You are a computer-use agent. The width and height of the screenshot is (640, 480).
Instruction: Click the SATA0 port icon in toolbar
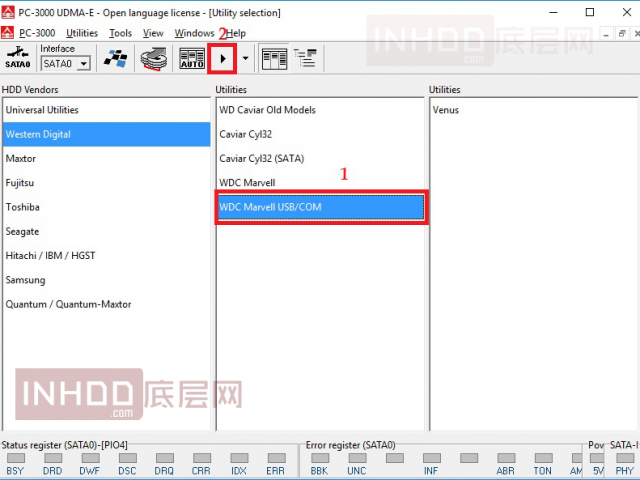click(x=18, y=58)
